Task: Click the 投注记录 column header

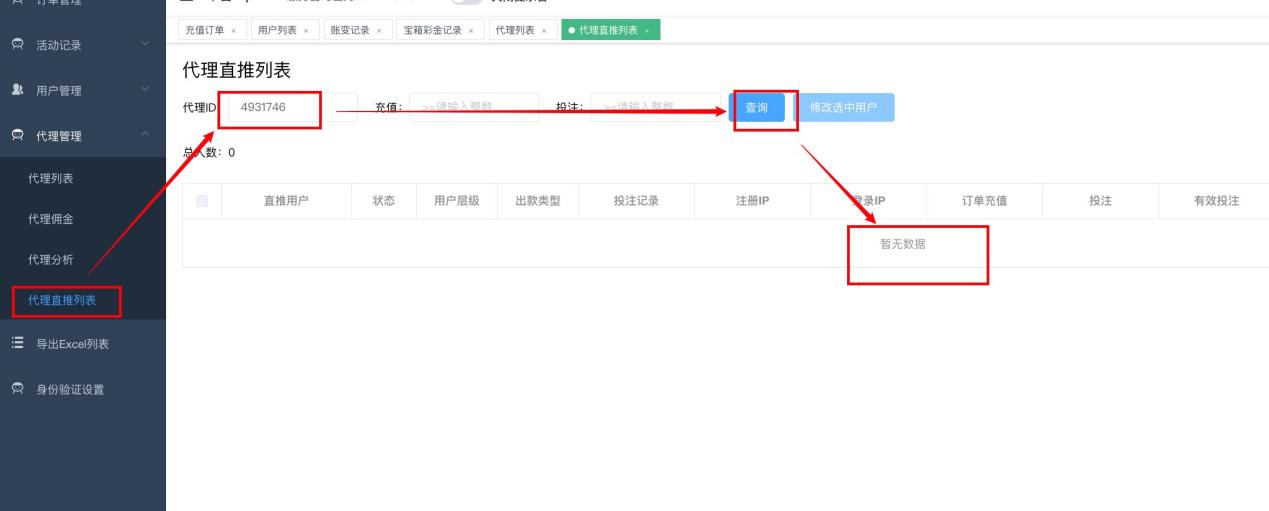Action: pyautogui.click(x=636, y=201)
